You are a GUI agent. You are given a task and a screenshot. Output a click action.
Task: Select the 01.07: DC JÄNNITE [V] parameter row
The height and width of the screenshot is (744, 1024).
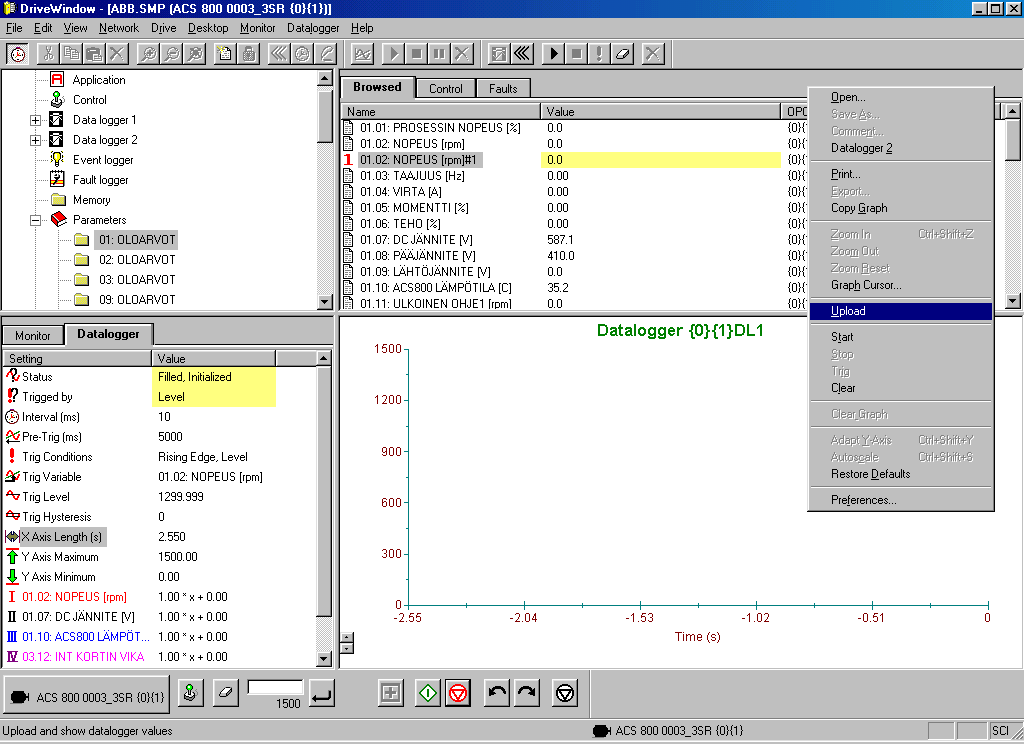[562, 240]
